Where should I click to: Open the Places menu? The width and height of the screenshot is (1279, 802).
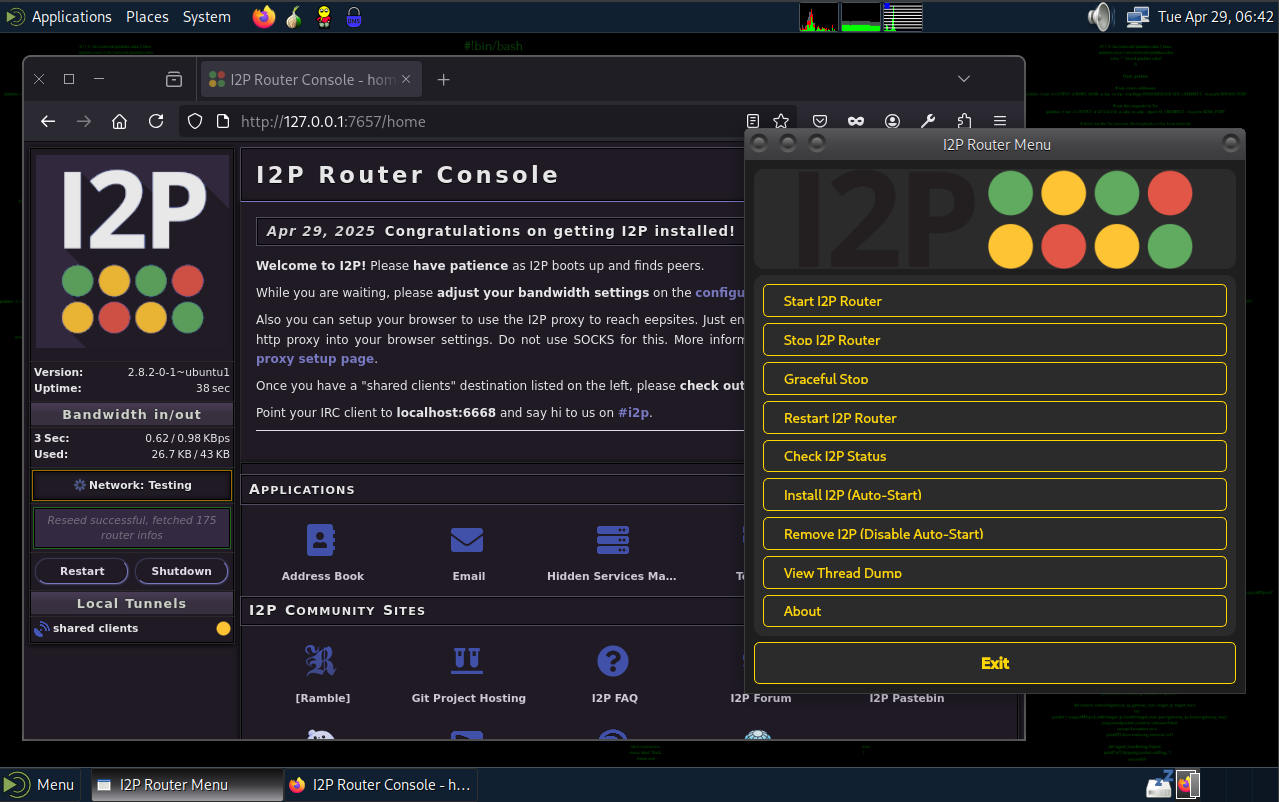click(x=147, y=17)
